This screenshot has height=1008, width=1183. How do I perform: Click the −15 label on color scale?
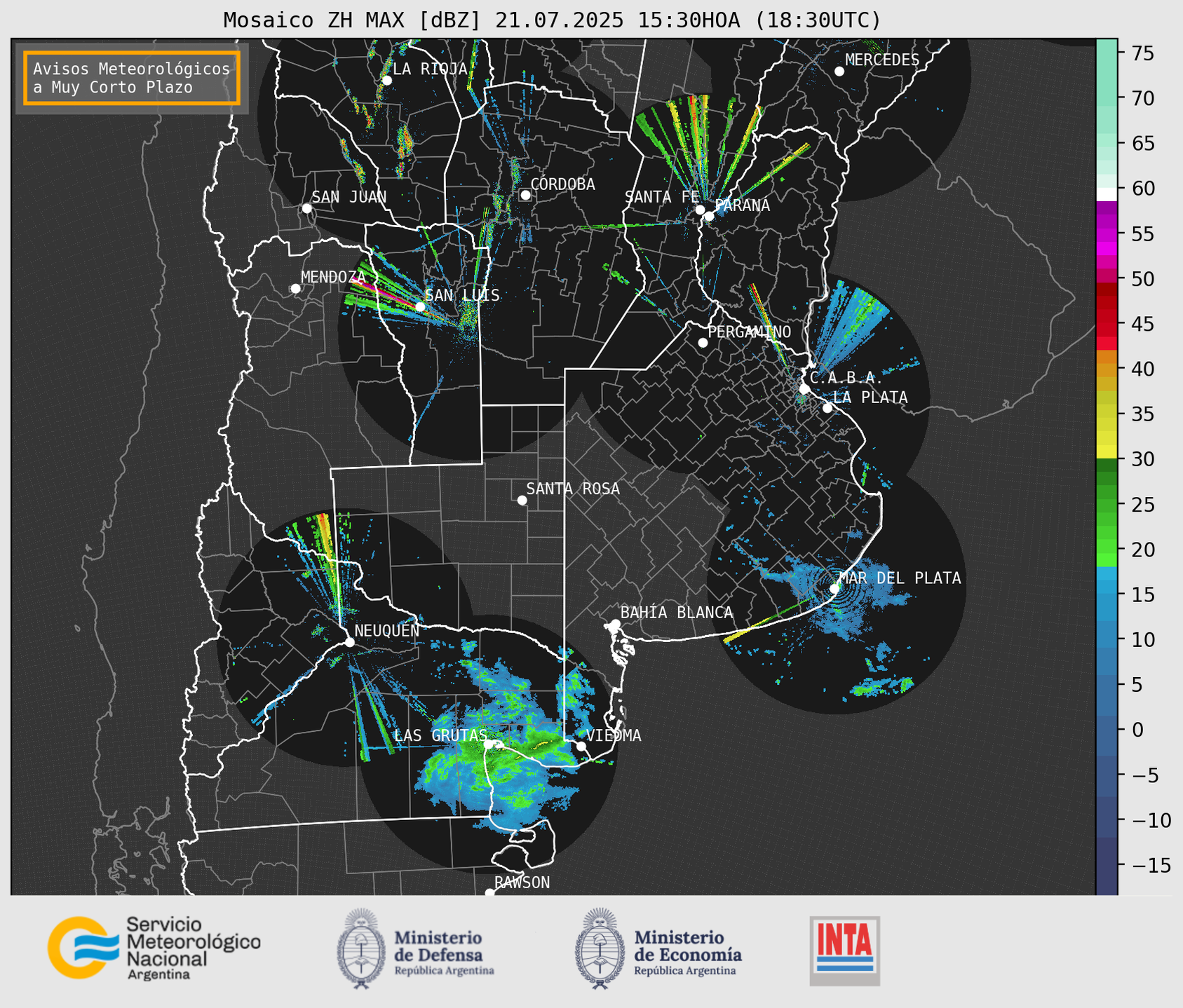pyautogui.click(x=1151, y=865)
